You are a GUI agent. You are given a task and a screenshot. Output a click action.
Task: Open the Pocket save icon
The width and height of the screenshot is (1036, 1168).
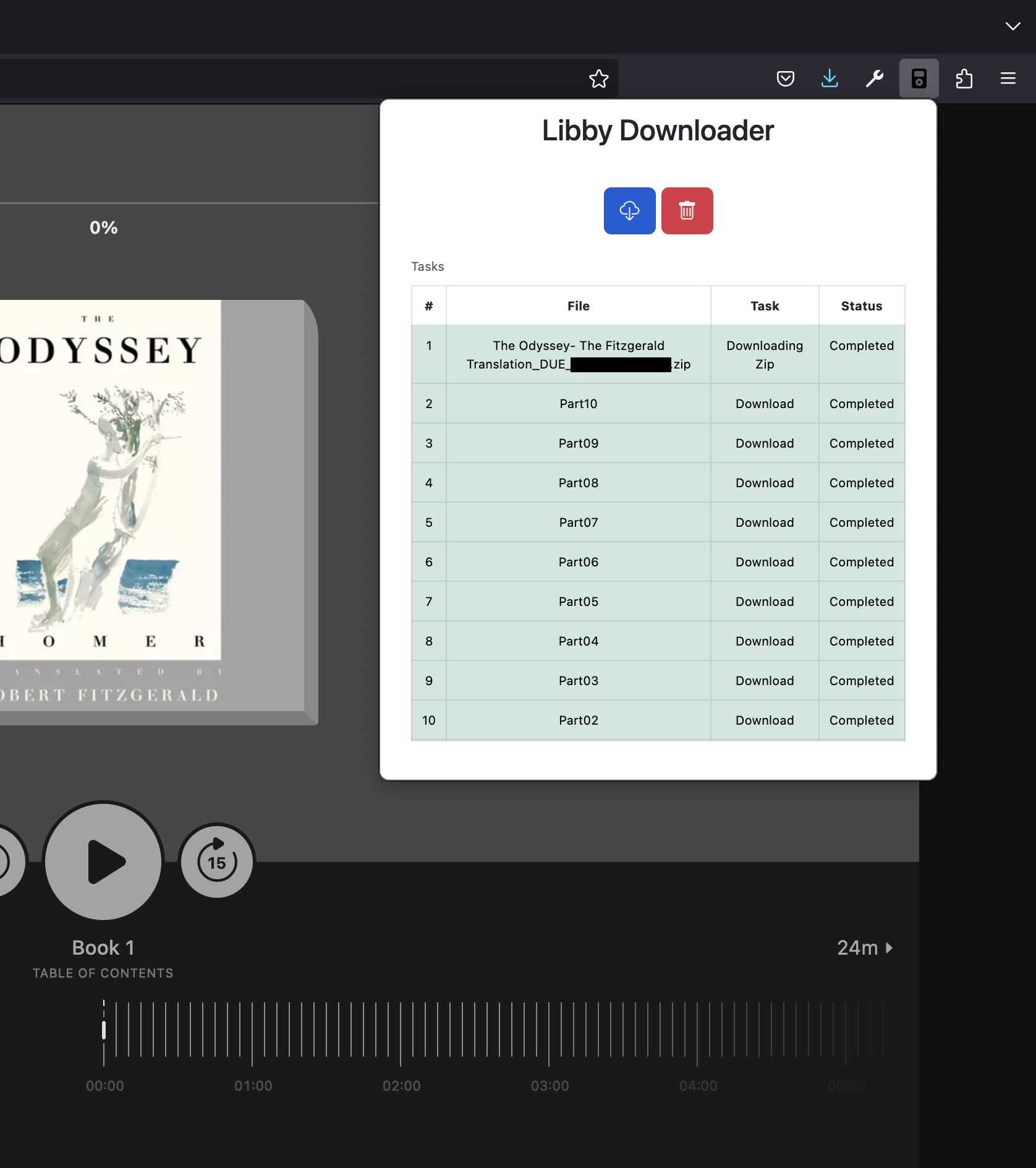click(785, 79)
